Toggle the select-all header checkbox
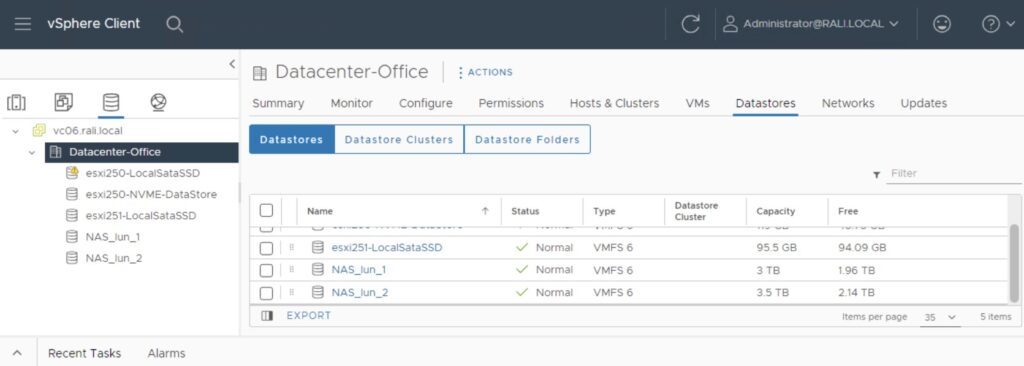Image resolution: width=1024 pixels, height=366 pixels. (x=266, y=210)
